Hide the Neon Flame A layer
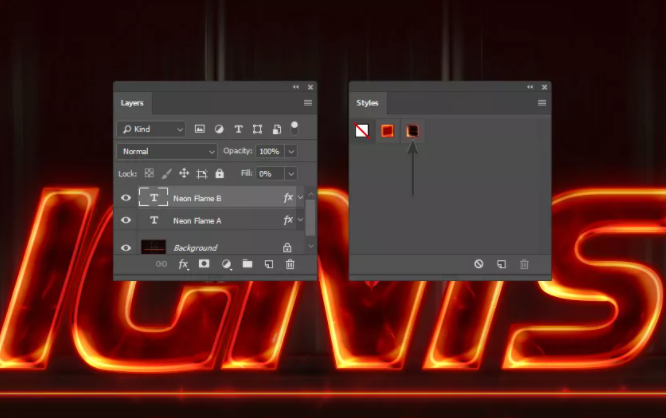Image resolution: width=666 pixels, height=418 pixels. [126, 220]
